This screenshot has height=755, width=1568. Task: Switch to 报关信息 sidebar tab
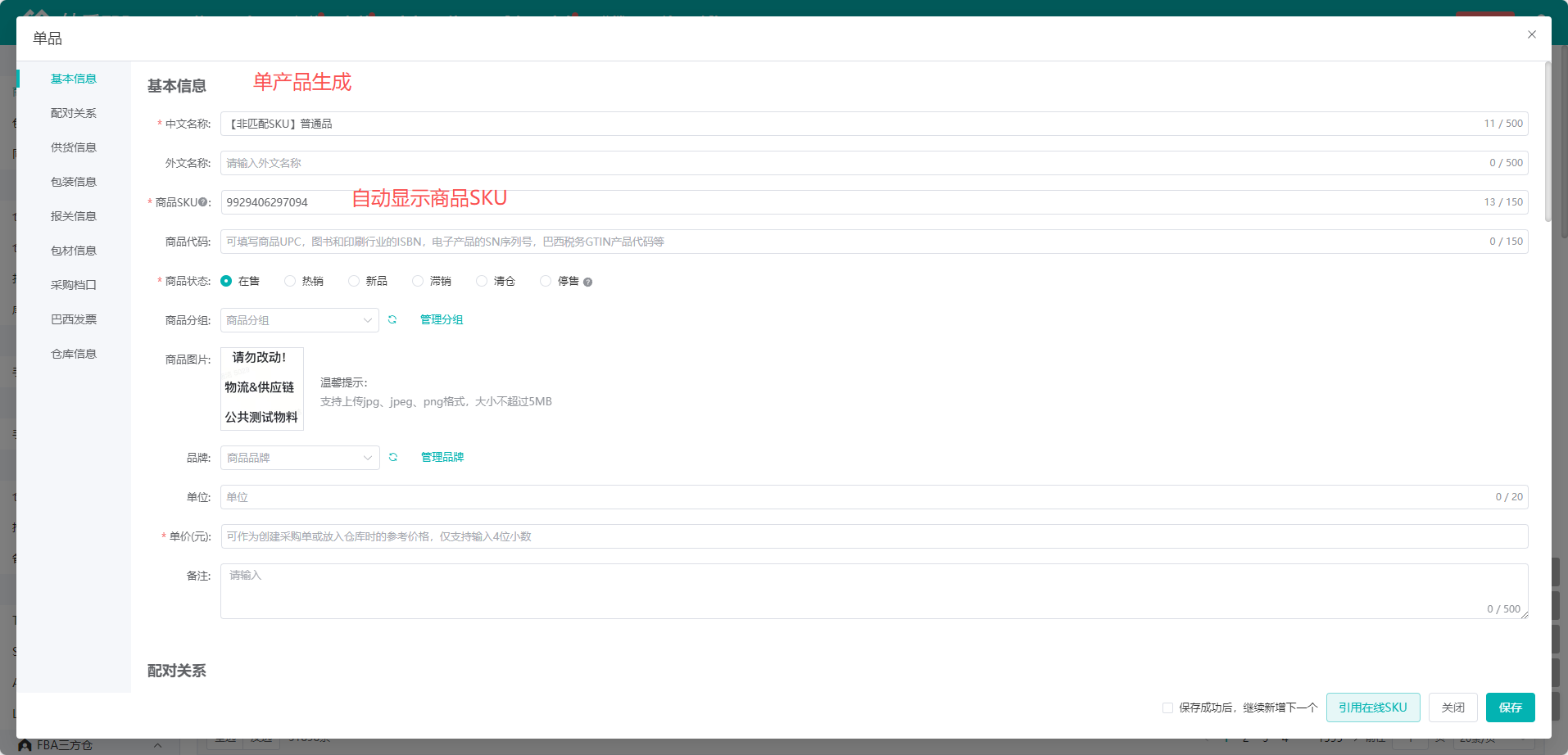pos(74,216)
